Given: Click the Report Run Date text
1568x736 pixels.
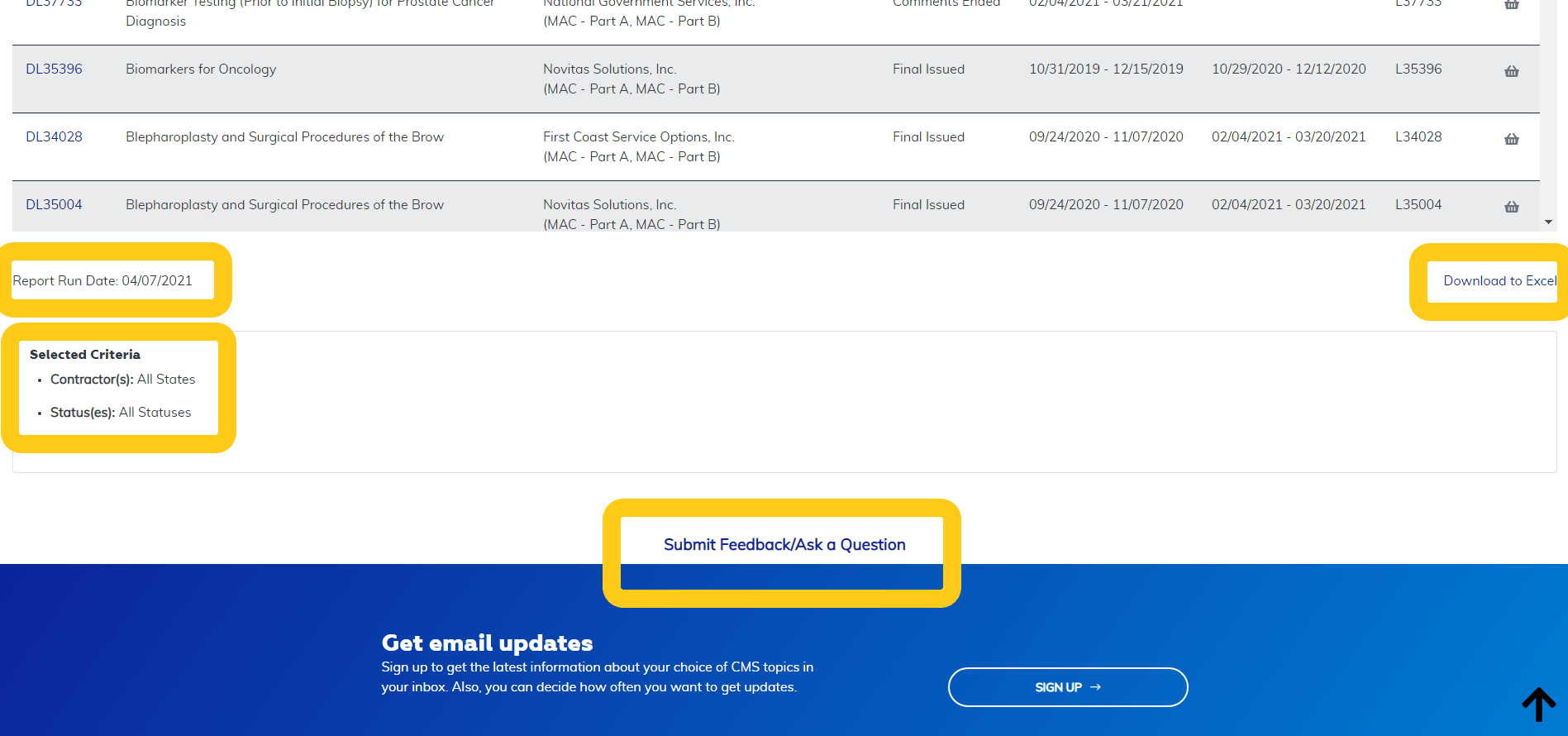Looking at the screenshot, I should point(102,281).
